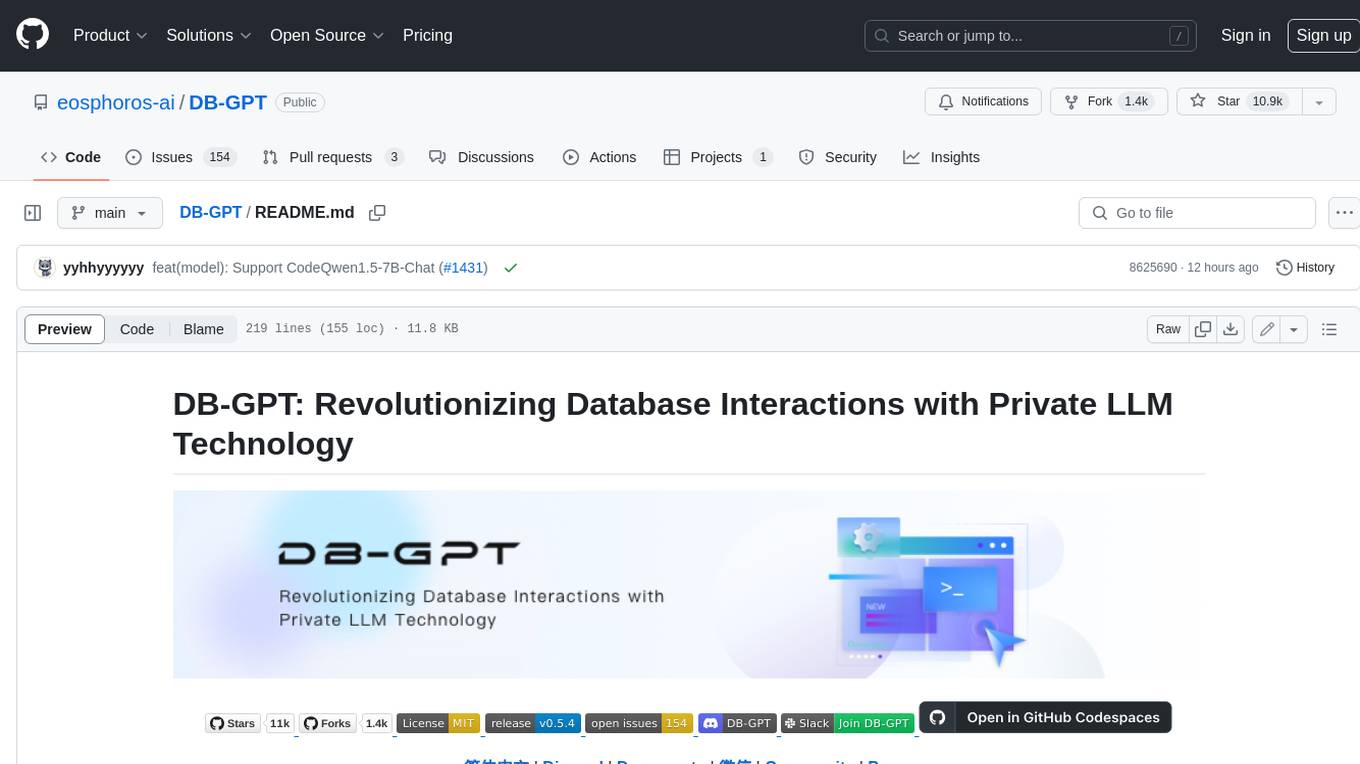View file History
Screen dimensions: 1360x764
(1305, 267)
